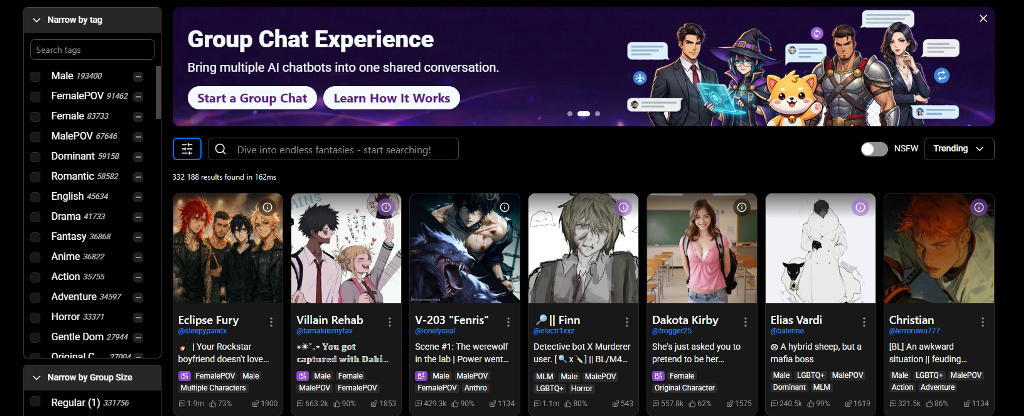Exclude the Male tag with minus icon
The width and height of the screenshot is (1024, 416).
(x=138, y=76)
